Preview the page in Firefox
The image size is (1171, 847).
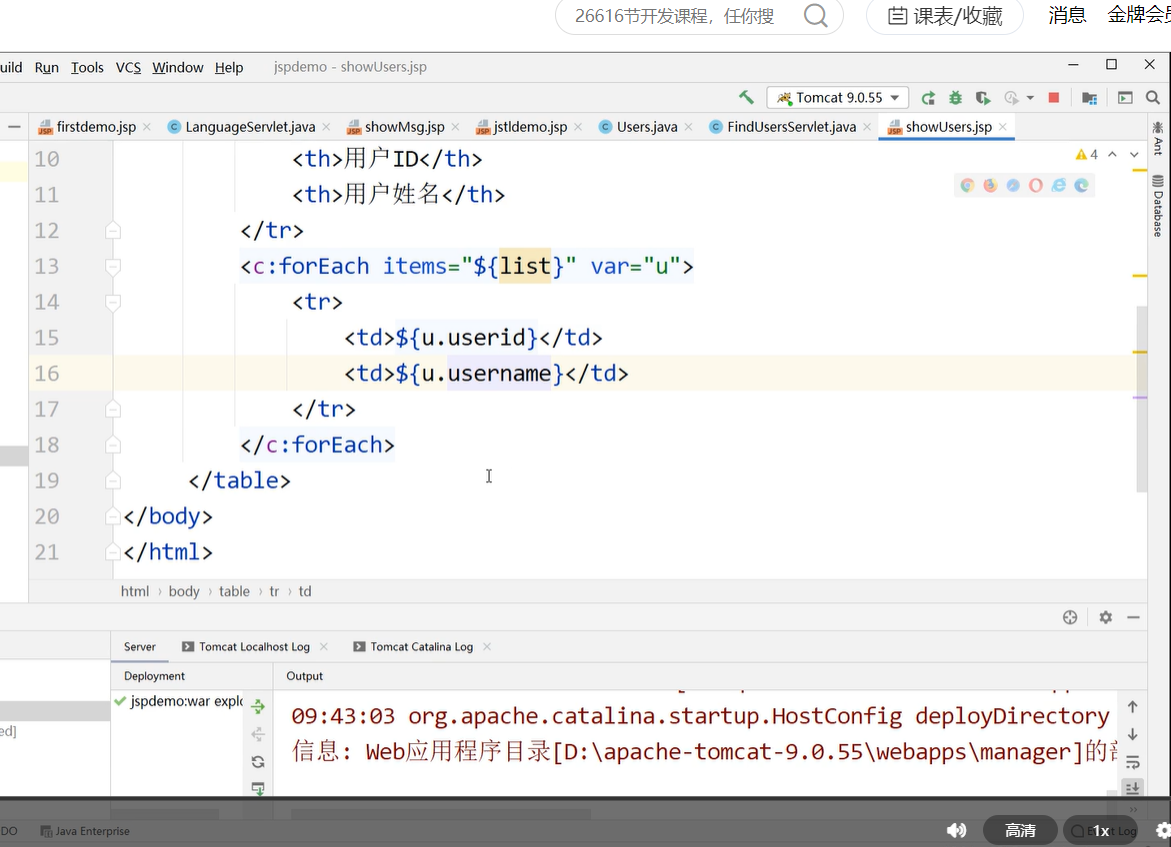pos(990,185)
